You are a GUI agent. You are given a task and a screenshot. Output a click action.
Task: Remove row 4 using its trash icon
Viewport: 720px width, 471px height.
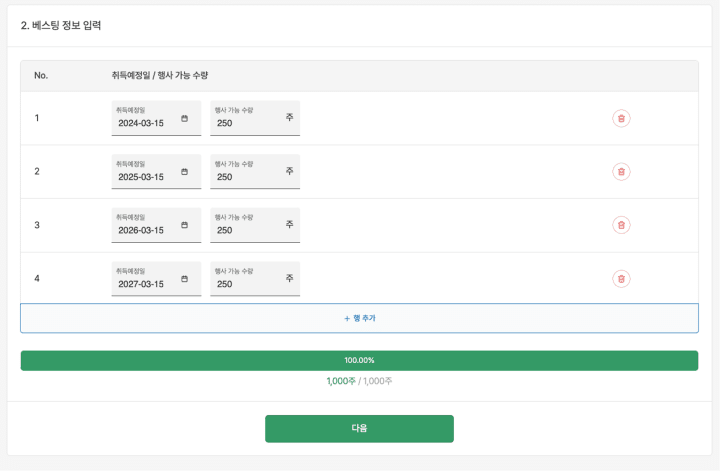pyautogui.click(x=621, y=279)
